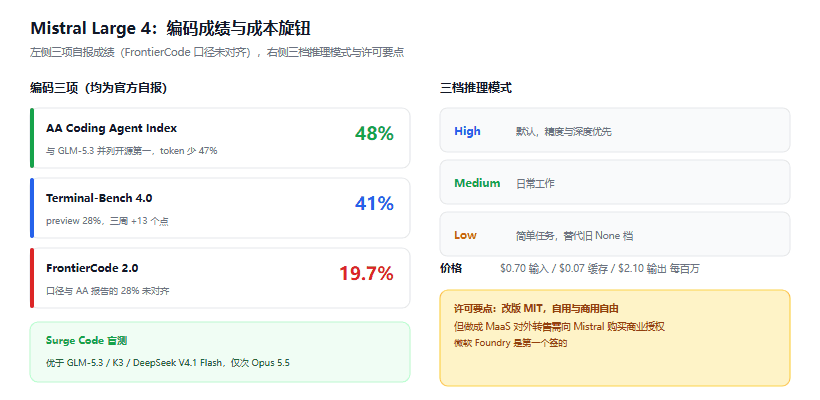The image size is (820, 400).
Task: Click the subtitle mentioning FrontierCode 口径未对齐
Action: point(217,53)
